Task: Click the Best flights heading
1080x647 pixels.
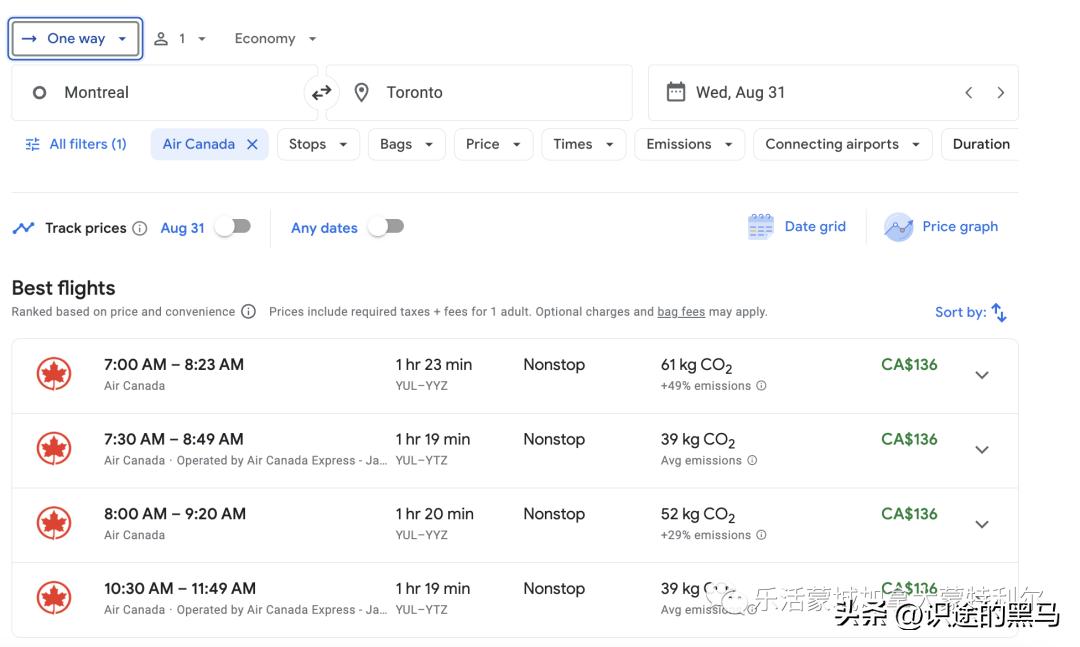Action: coord(63,288)
